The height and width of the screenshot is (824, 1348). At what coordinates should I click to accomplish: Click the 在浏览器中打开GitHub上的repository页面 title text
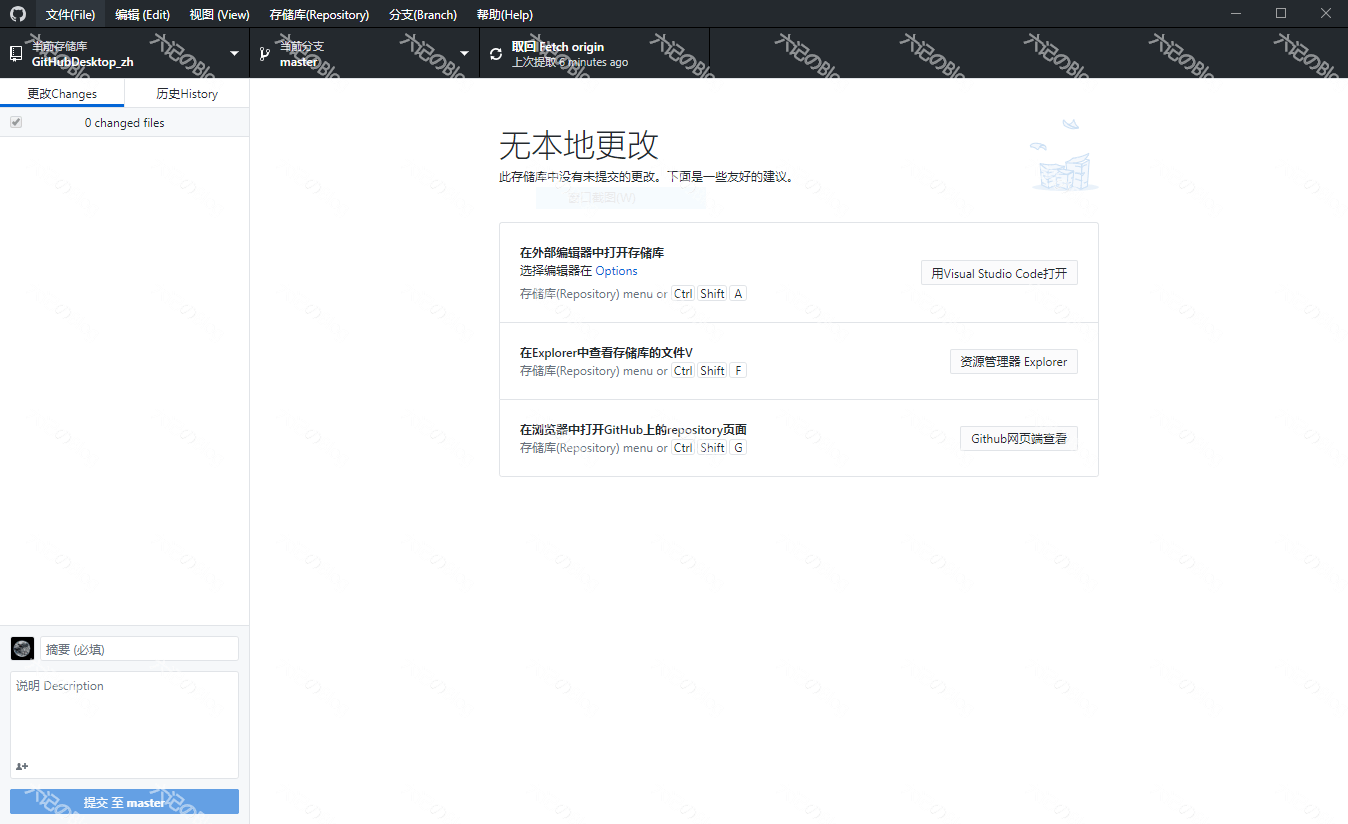tap(633, 430)
